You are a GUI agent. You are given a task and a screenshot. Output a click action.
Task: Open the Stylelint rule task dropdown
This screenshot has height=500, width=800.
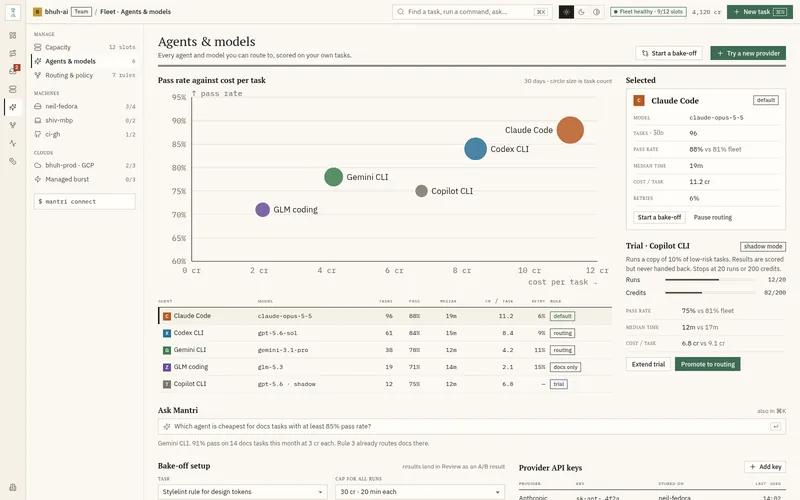pyautogui.click(x=242, y=492)
